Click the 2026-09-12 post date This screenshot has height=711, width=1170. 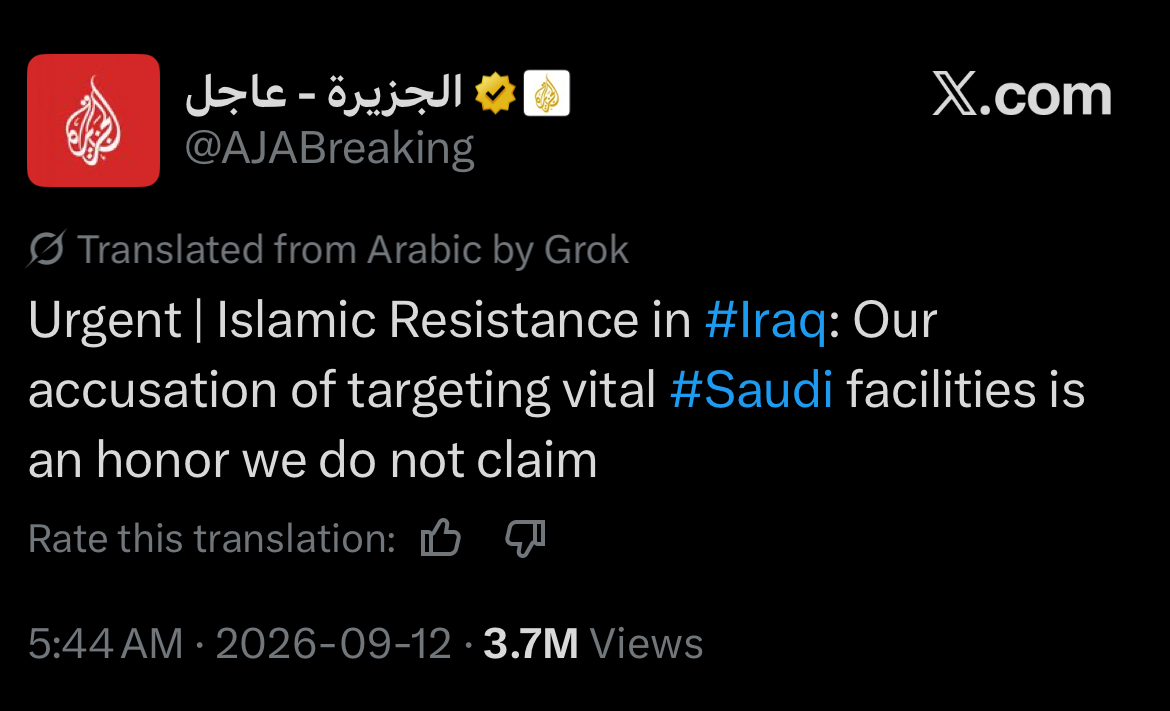coord(334,643)
